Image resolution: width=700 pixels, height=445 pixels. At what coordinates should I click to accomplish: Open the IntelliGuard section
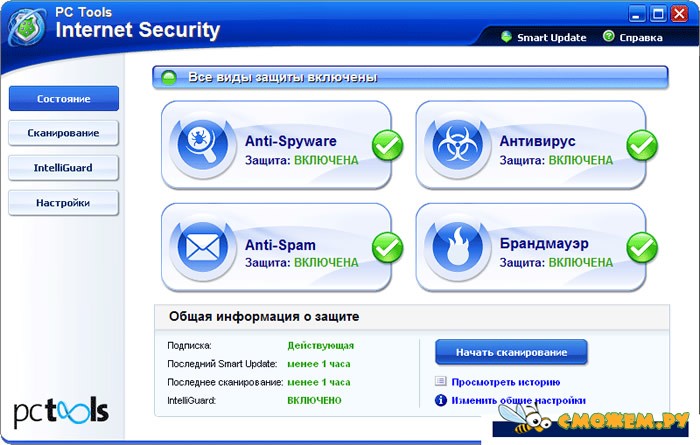click(x=63, y=168)
